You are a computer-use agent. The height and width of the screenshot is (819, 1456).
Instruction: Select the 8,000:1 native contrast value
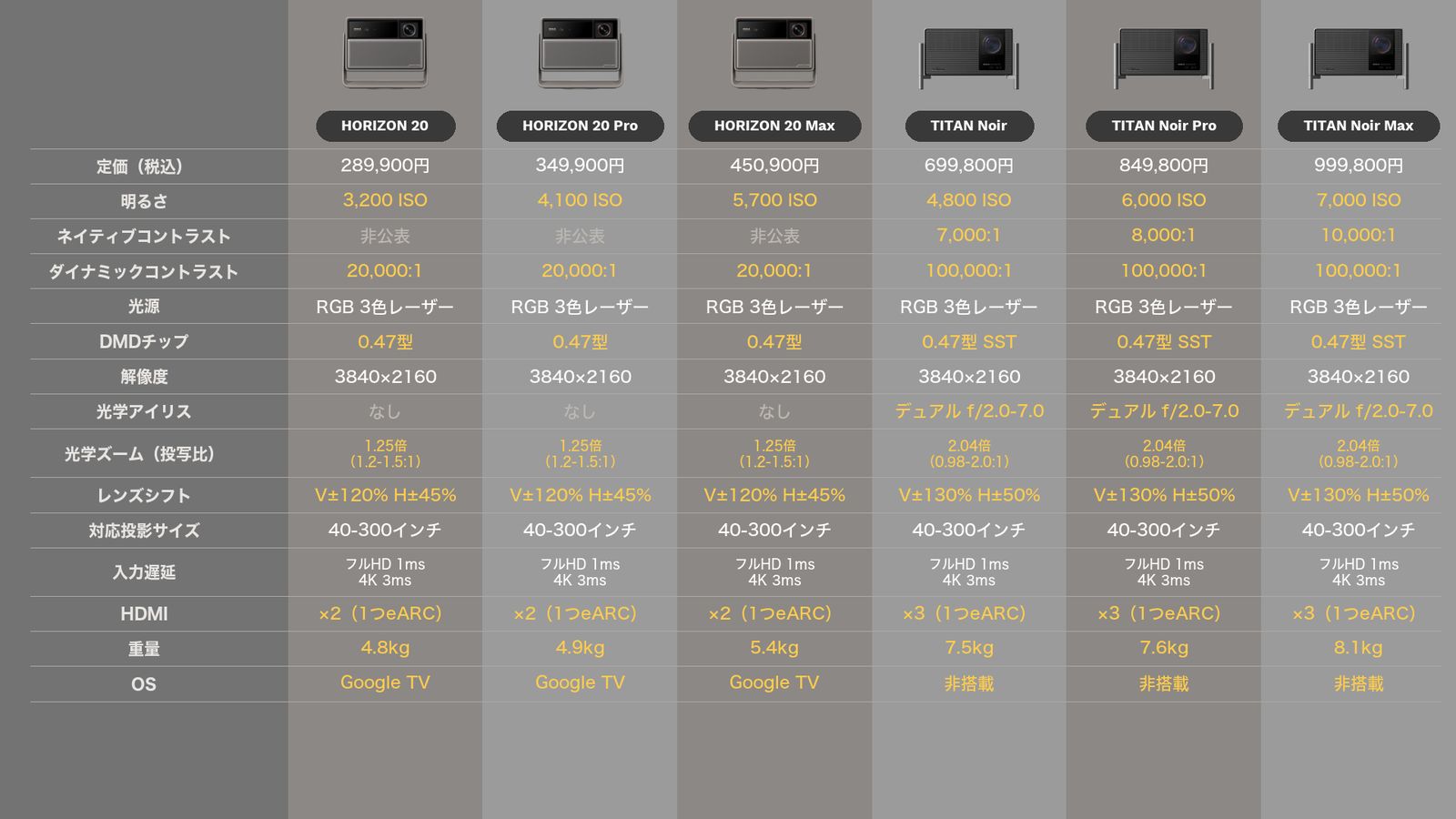[1164, 236]
